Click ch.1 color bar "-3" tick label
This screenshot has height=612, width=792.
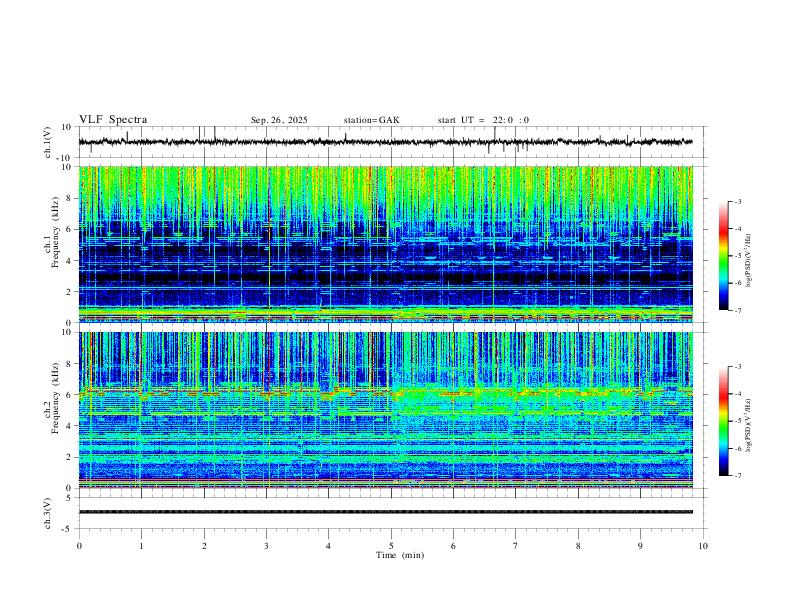pos(737,201)
